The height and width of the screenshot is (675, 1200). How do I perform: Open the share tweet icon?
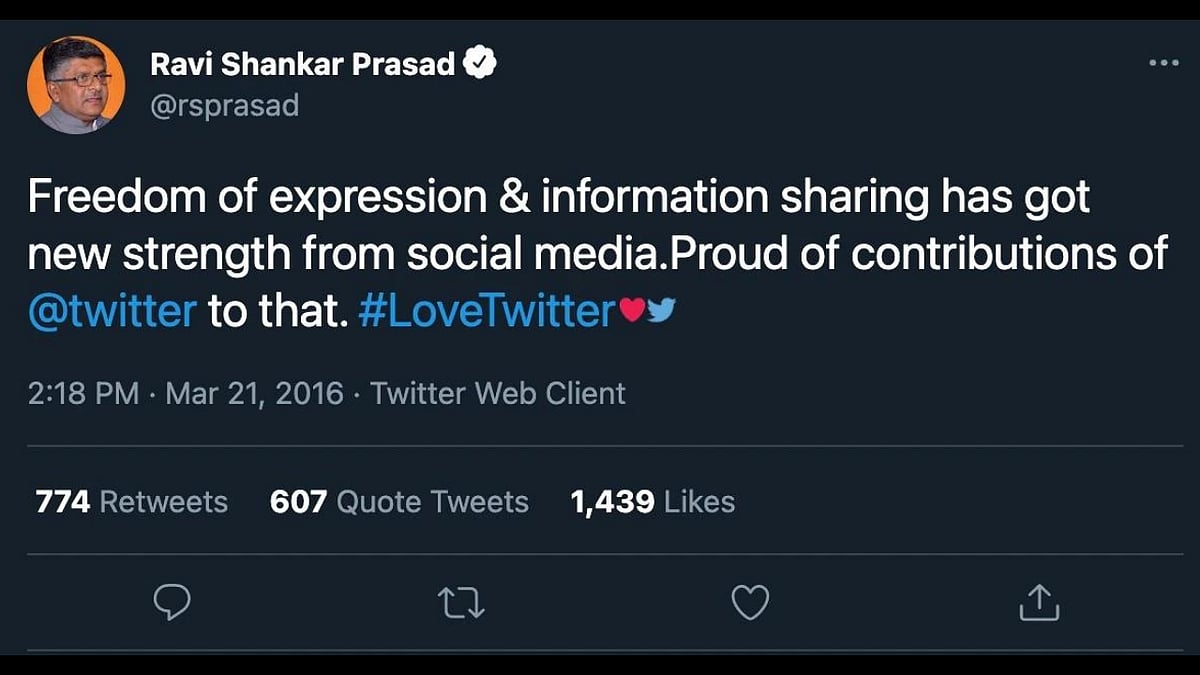pyautogui.click(x=1038, y=602)
